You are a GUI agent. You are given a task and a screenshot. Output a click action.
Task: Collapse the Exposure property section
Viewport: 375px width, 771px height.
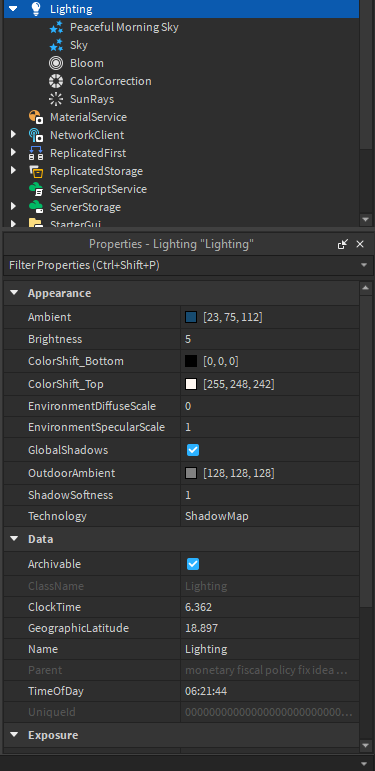coord(14,735)
